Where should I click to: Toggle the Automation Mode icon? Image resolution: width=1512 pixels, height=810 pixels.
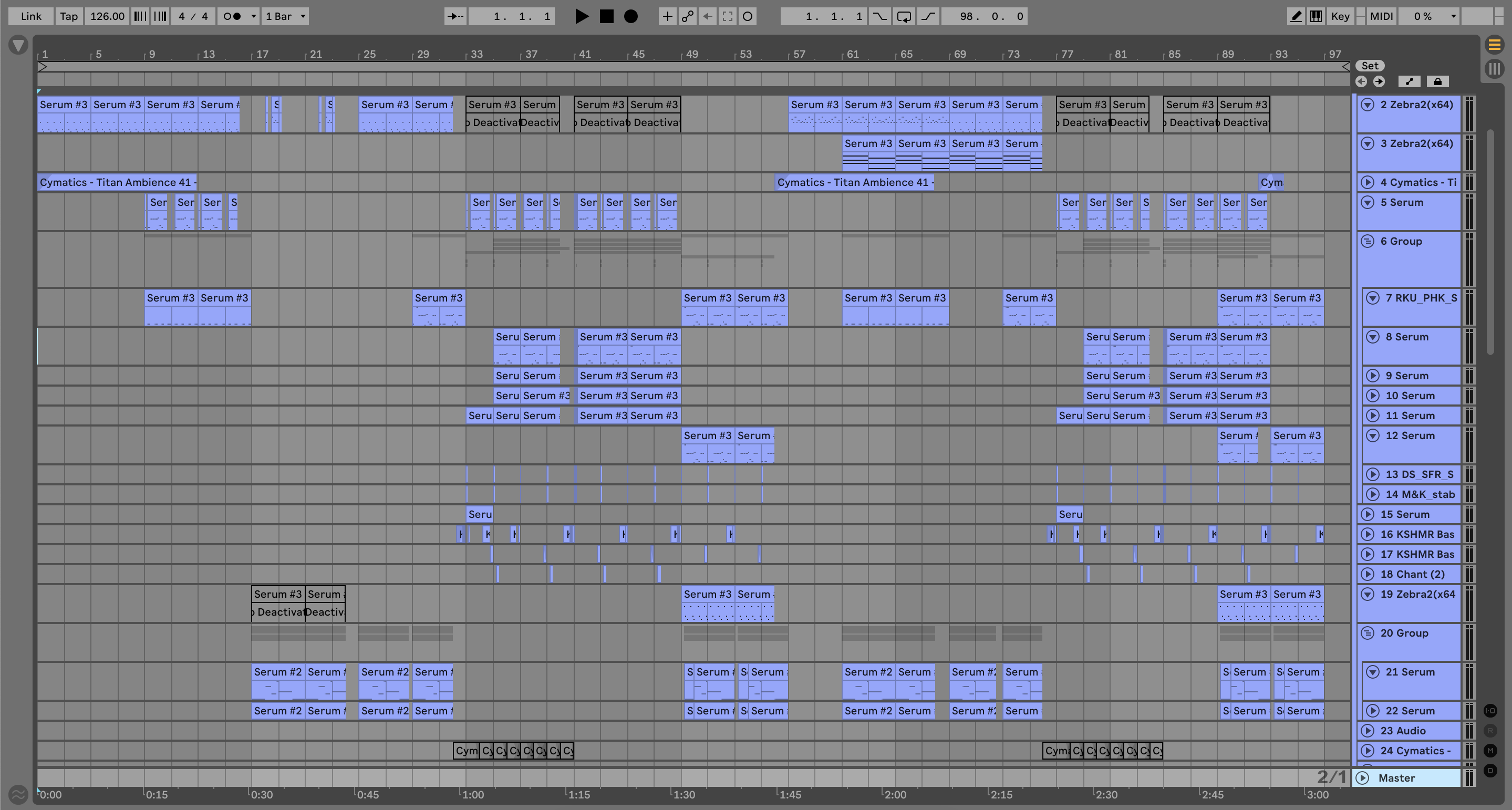pos(1409,81)
